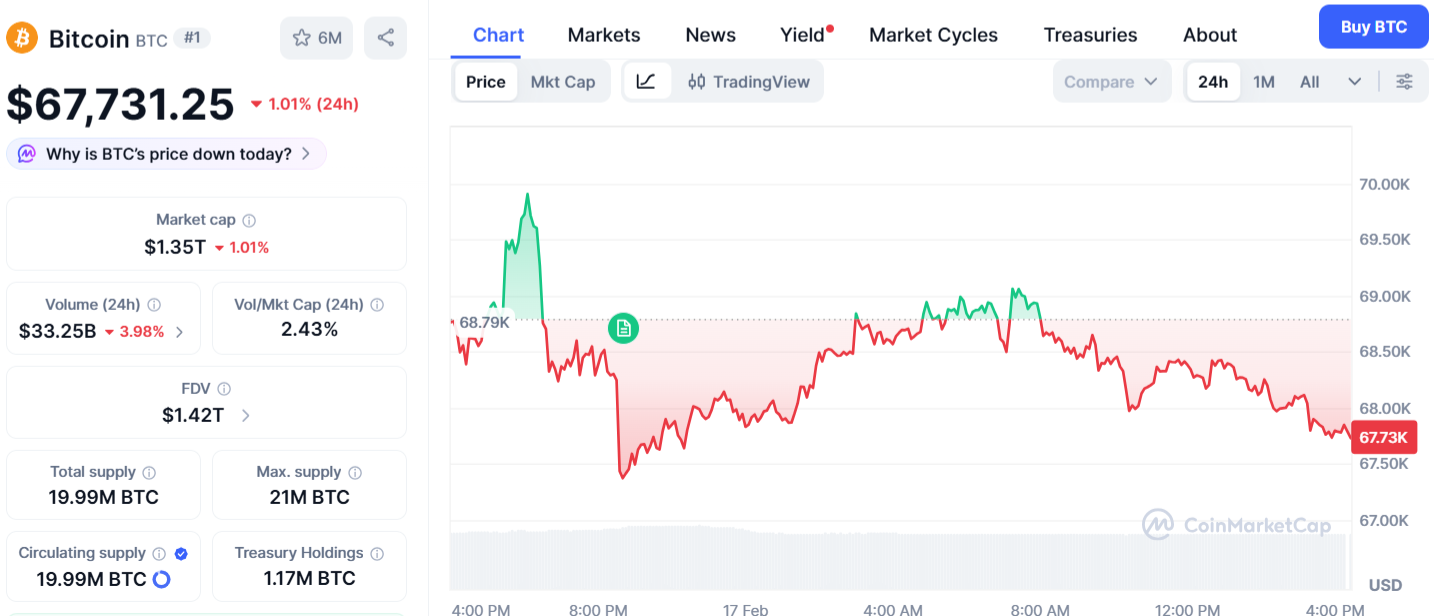Expand the time range chevron next to All
Screen dimensions: 1434x616
pyautogui.click(x=1355, y=81)
